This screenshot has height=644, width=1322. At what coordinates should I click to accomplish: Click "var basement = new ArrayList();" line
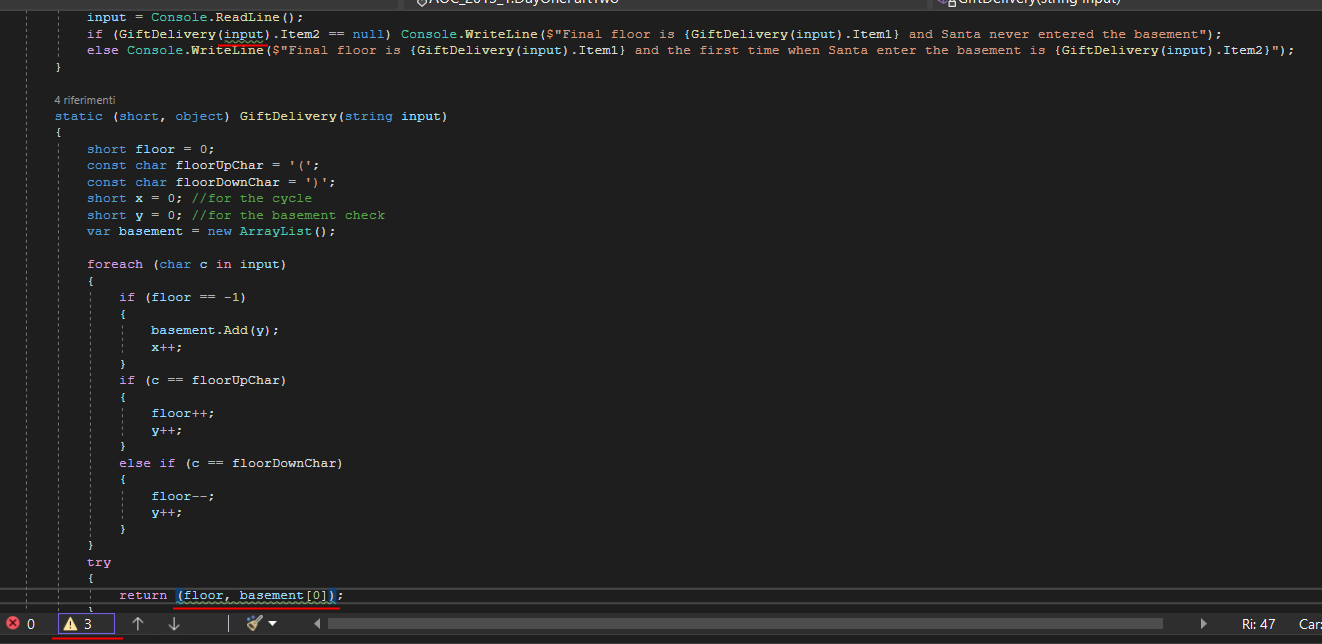[x=211, y=231]
